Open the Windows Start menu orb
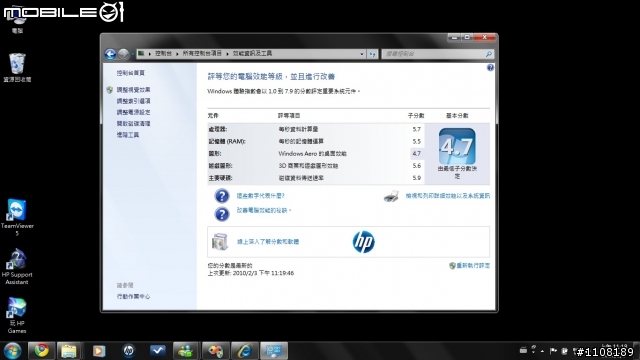Image resolution: width=640 pixels, height=360 pixels. tap(12, 351)
